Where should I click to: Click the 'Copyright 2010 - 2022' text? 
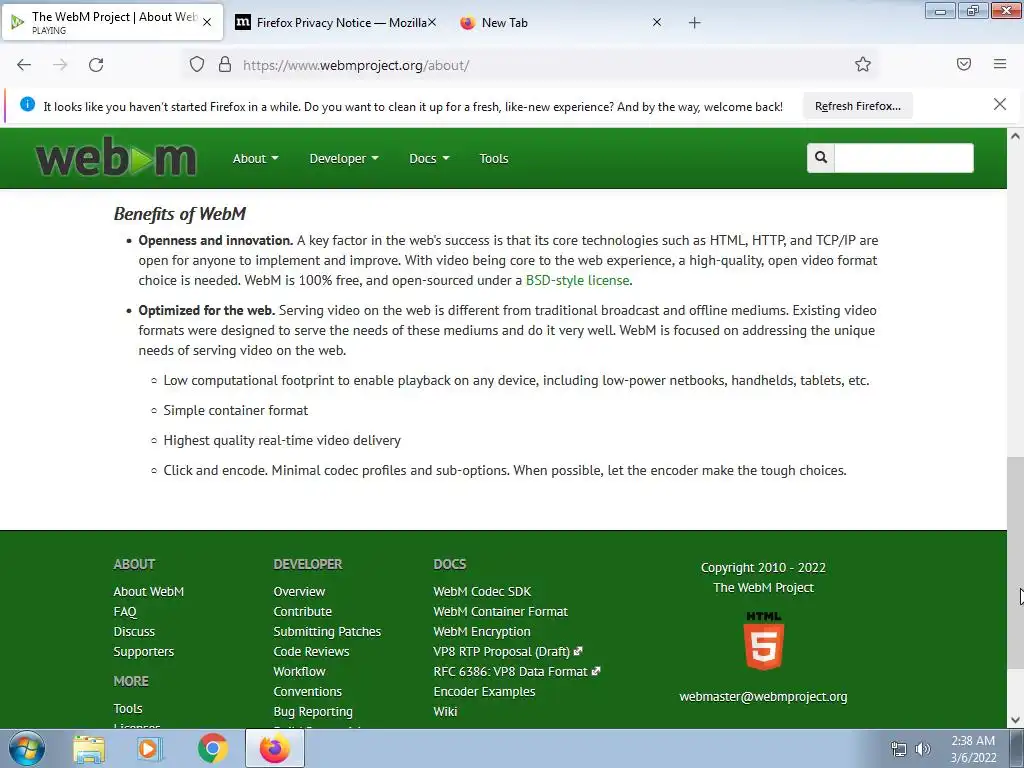pos(763,568)
